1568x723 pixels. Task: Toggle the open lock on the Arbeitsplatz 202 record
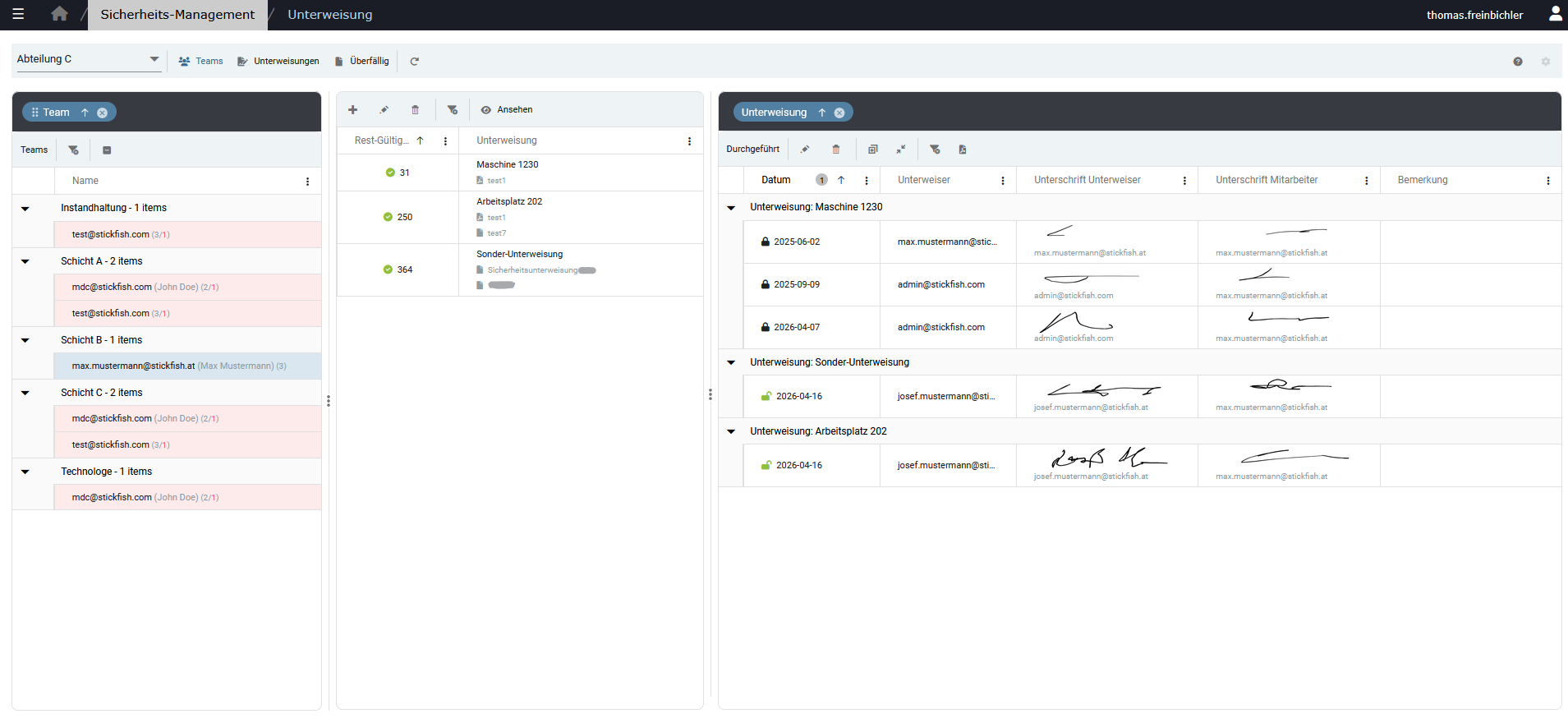pyautogui.click(x=766, y=466)
